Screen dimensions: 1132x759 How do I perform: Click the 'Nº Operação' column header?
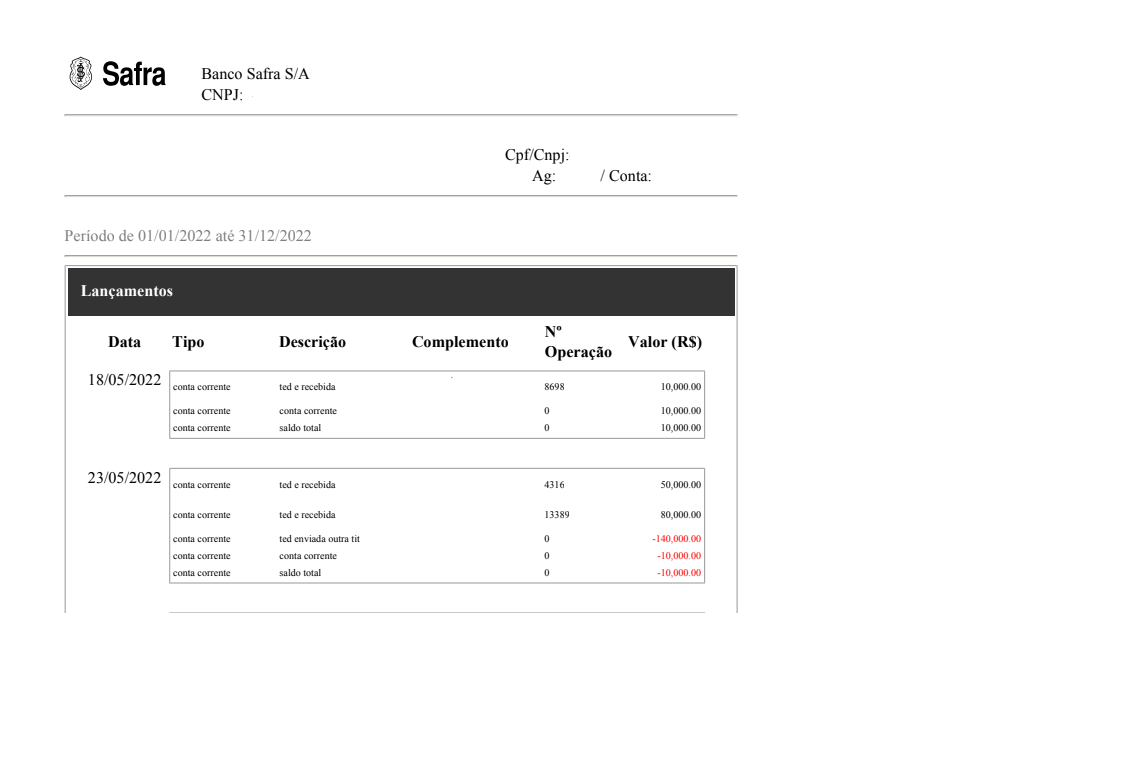pos(578,342)
